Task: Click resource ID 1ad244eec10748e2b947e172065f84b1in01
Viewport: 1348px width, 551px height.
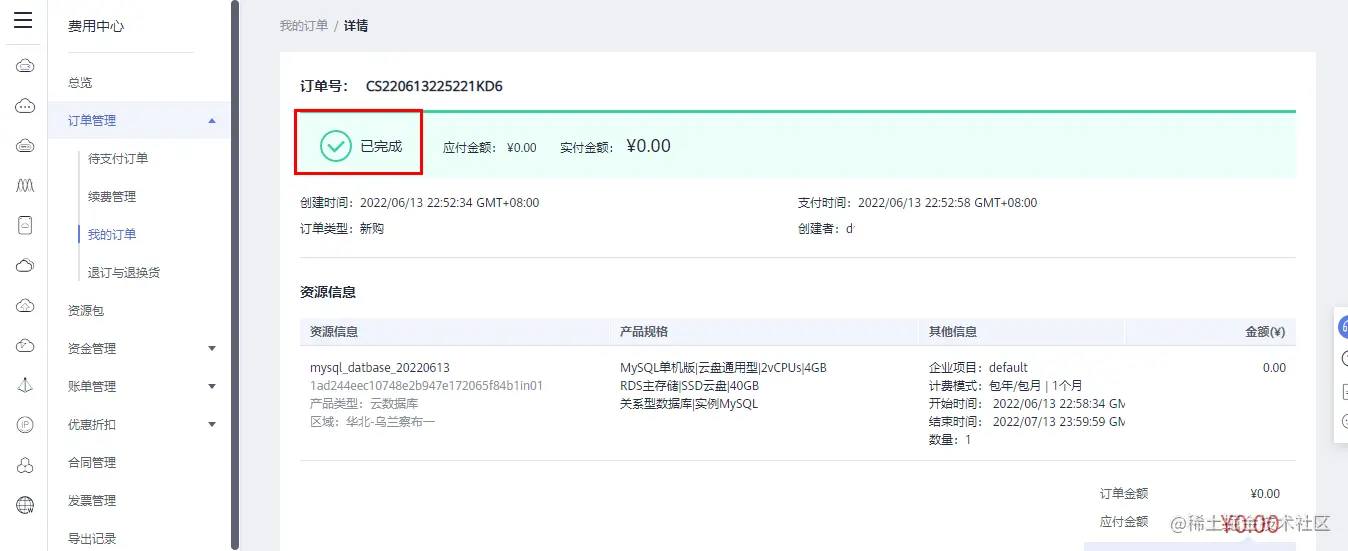Action: 426,386
